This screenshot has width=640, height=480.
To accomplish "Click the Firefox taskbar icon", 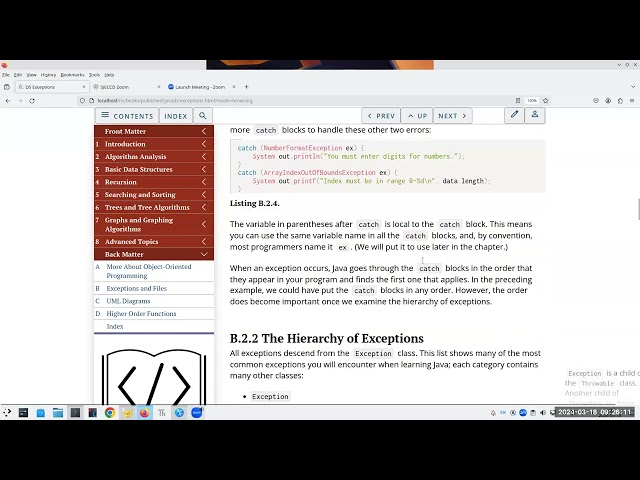I will 144,413.
